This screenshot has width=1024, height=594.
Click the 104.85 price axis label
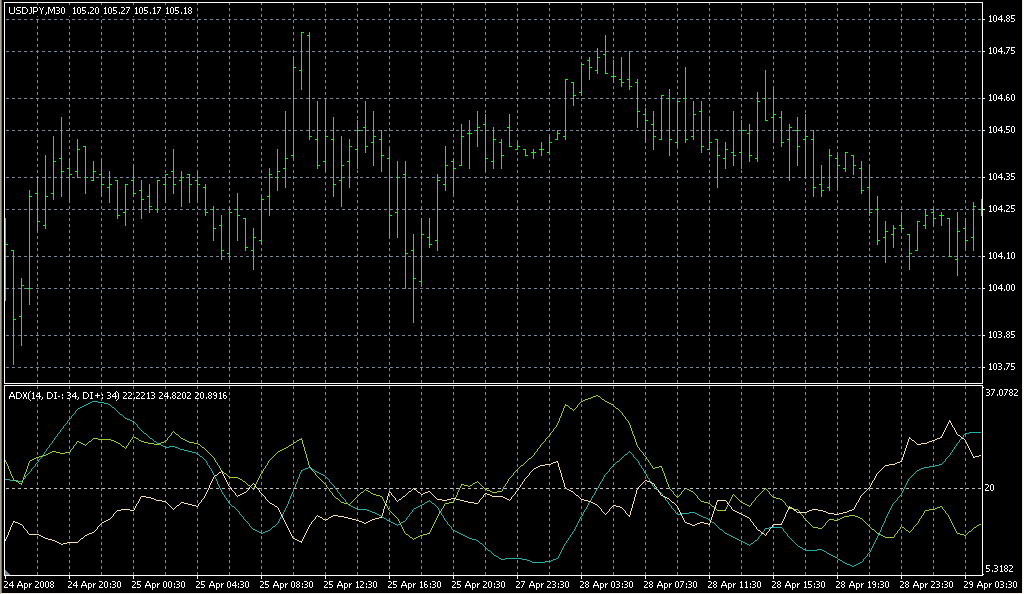click(x=1001, y=18)
